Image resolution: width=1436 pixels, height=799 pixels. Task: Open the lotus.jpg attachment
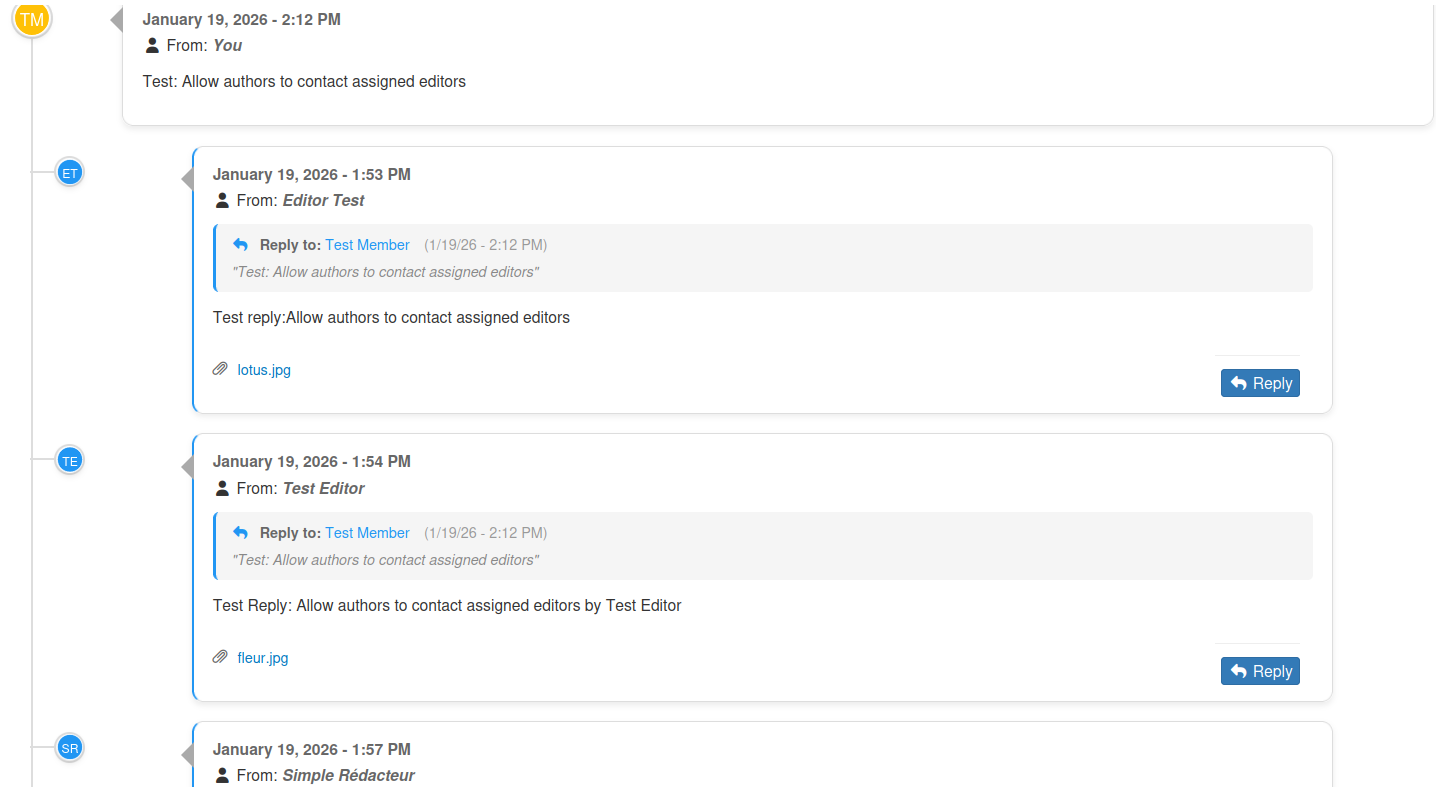tap(264, 370)
